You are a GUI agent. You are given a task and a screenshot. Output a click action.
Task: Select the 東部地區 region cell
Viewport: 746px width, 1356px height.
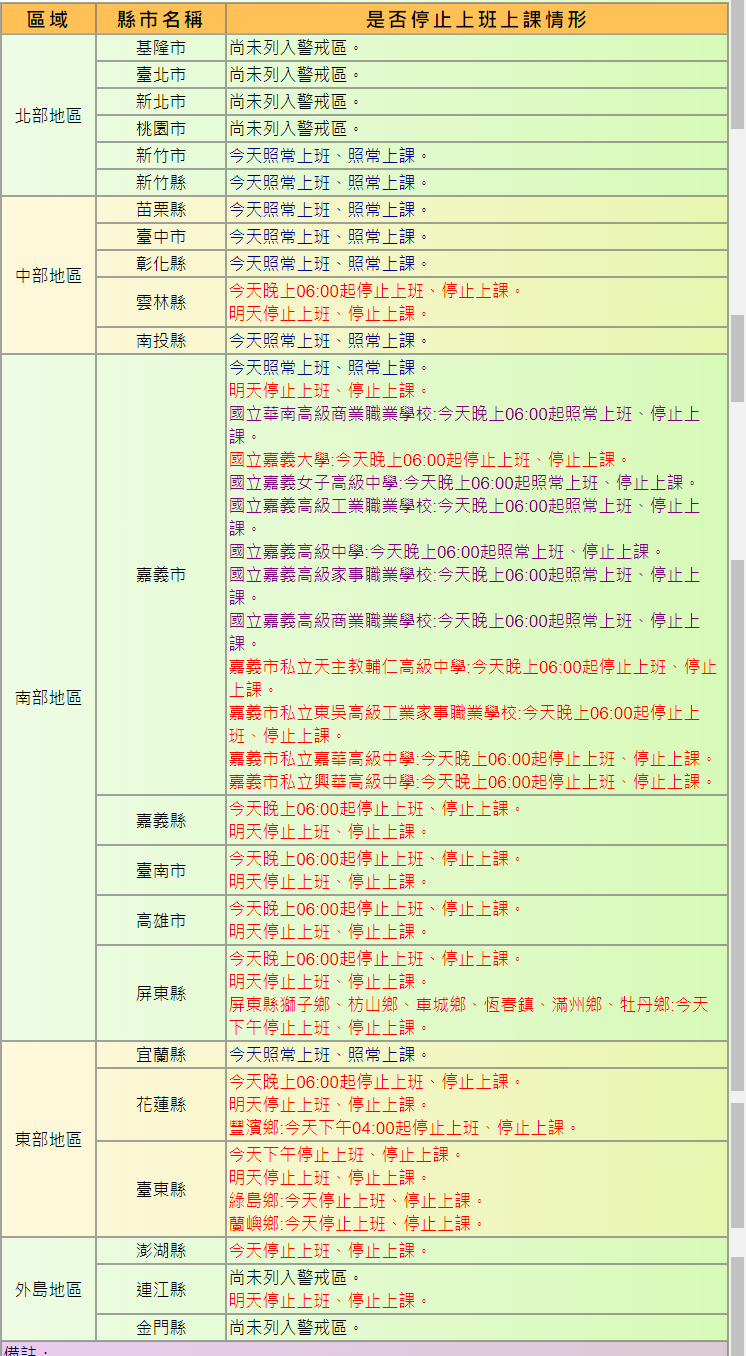click(48, 1139)
